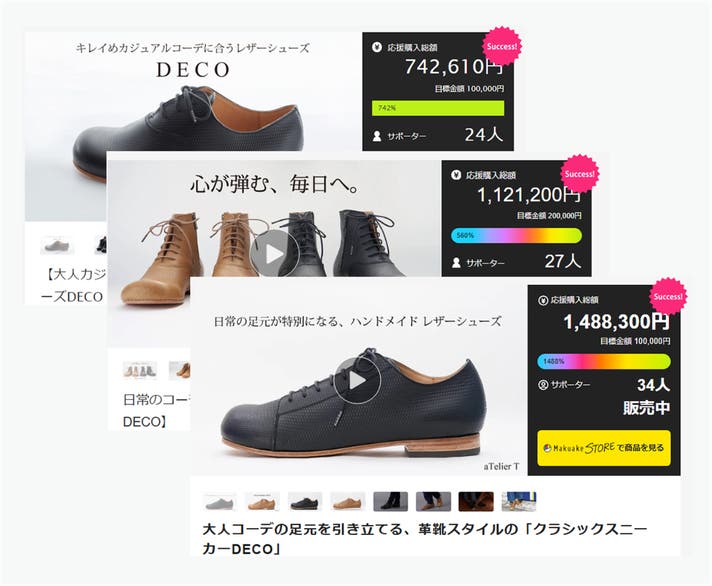Select the gray shoe thumbnail in the bottom row
This screenshot has height=586, width=712.
pos(219,502)
